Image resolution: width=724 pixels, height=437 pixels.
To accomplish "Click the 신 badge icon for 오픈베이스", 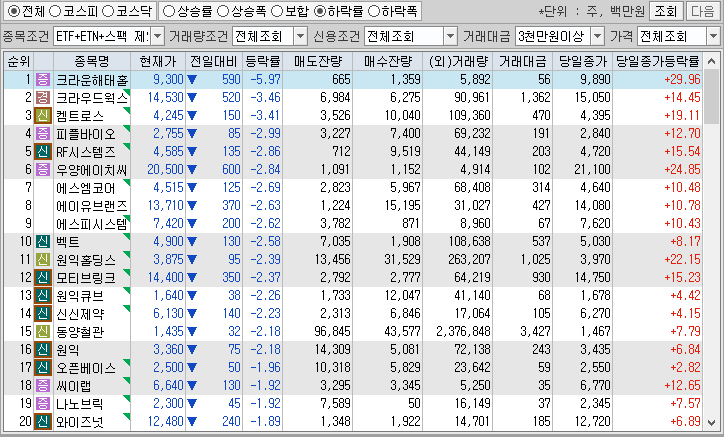I will [43, 368].
